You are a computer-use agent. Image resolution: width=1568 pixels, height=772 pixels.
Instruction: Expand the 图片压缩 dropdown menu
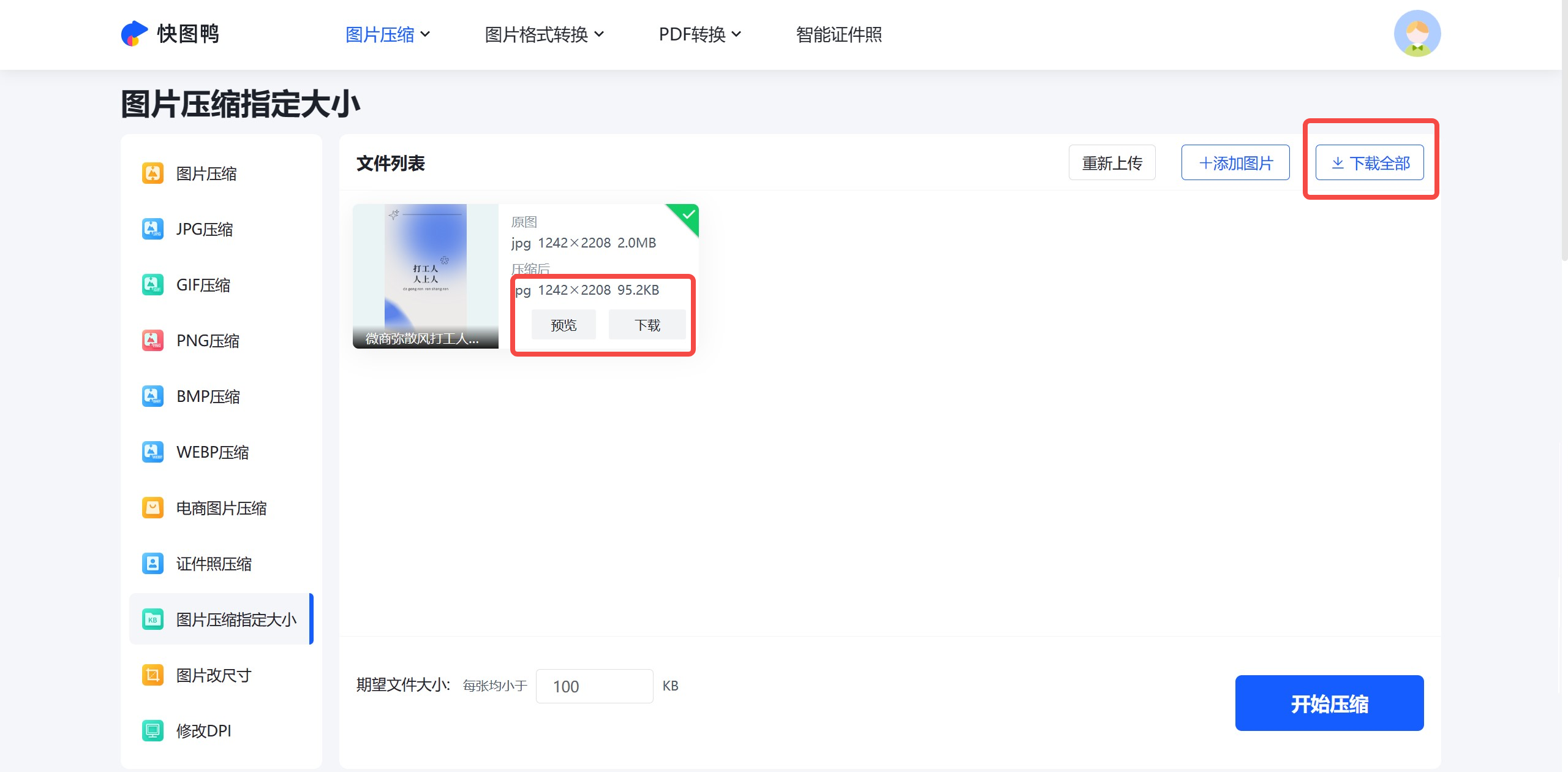click(386, 35)
